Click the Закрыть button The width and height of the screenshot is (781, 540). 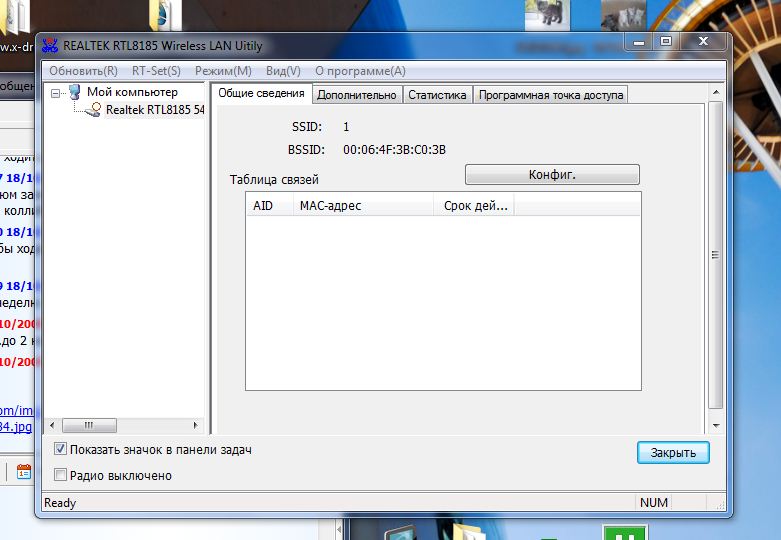click(x=673, y=452)
